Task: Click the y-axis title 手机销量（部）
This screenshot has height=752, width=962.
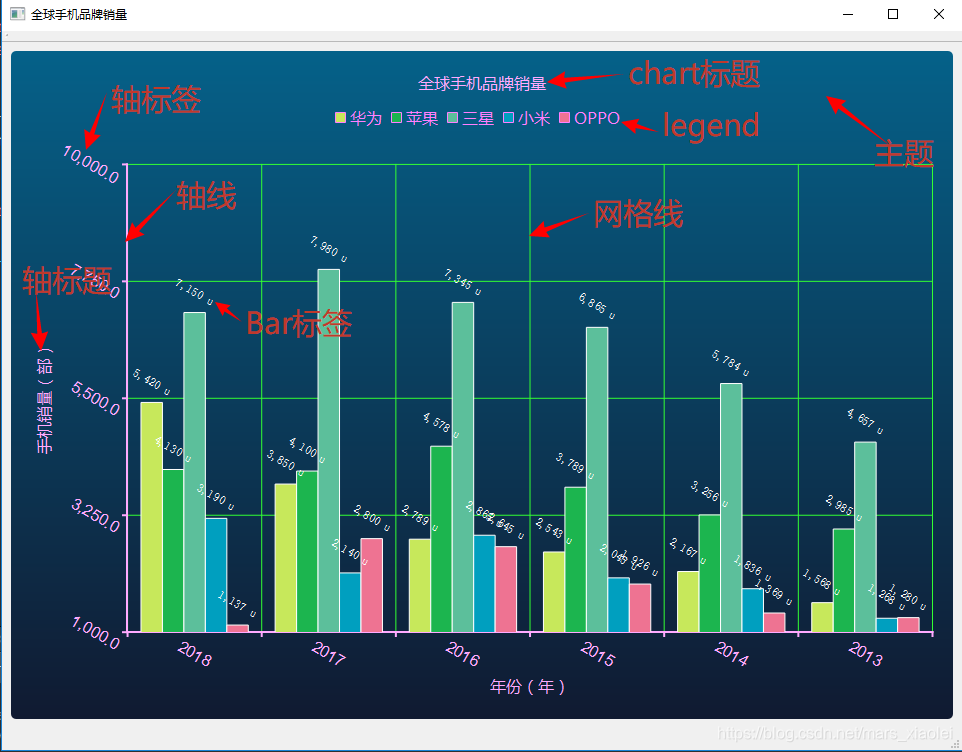Action: [45, 401]
